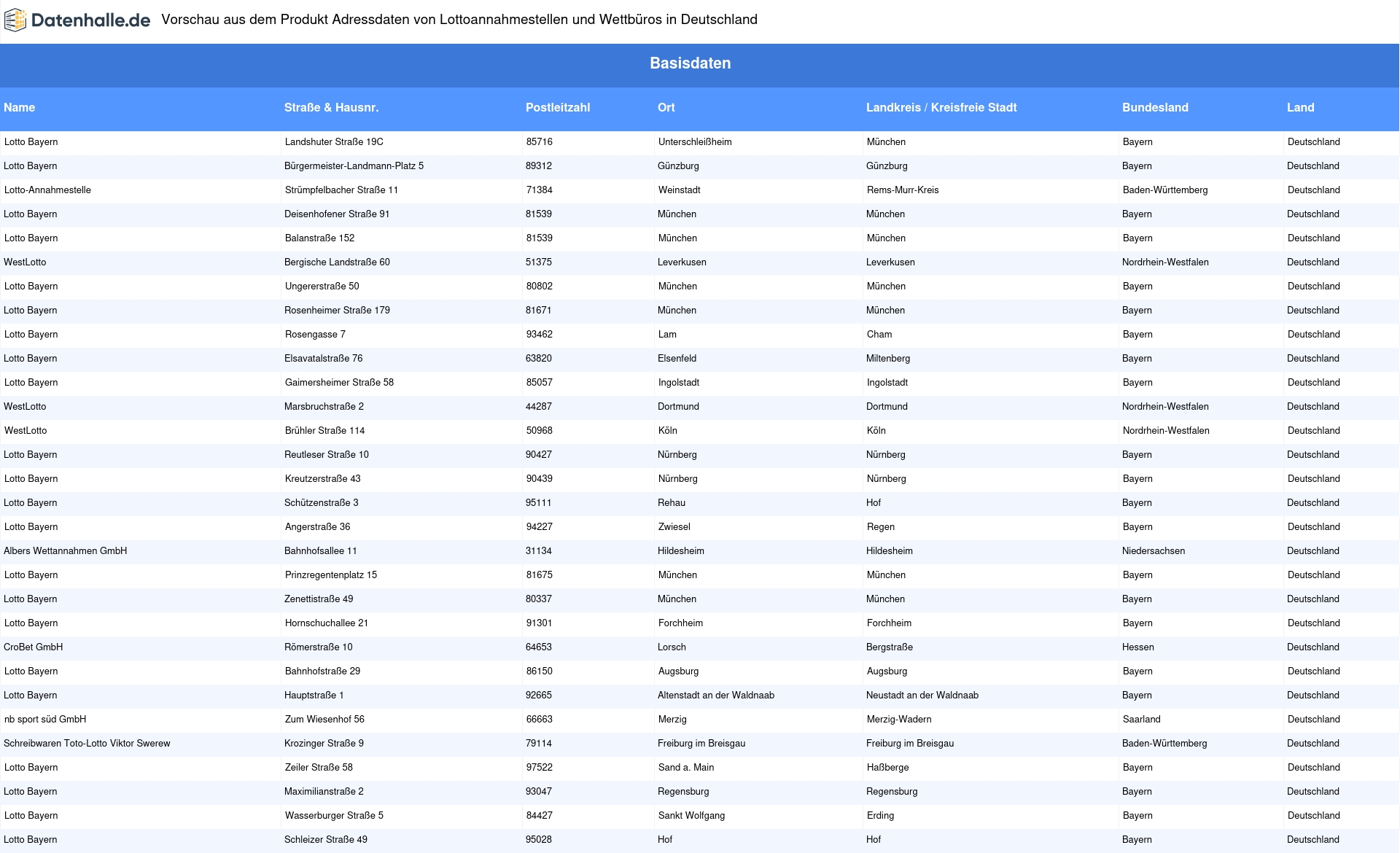Click postal code 85716

coord(540,142)
